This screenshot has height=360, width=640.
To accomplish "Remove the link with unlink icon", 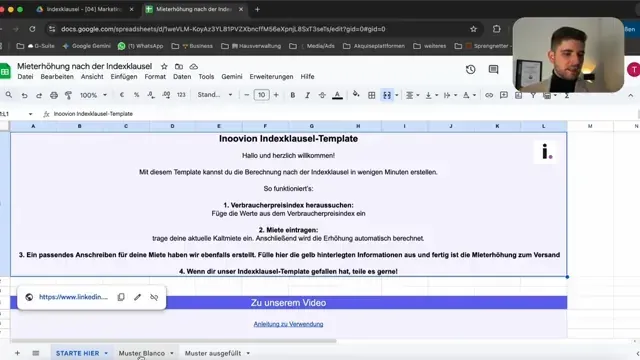I will (x=154, y=297).
